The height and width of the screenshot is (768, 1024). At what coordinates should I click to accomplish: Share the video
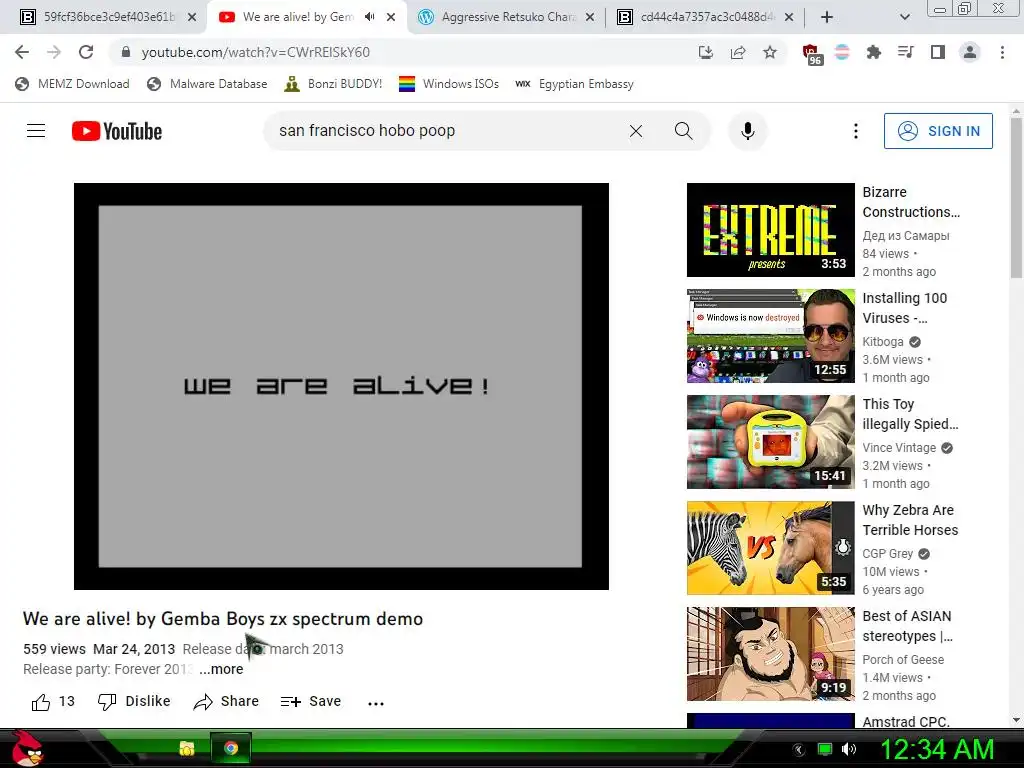click(226, 701)
